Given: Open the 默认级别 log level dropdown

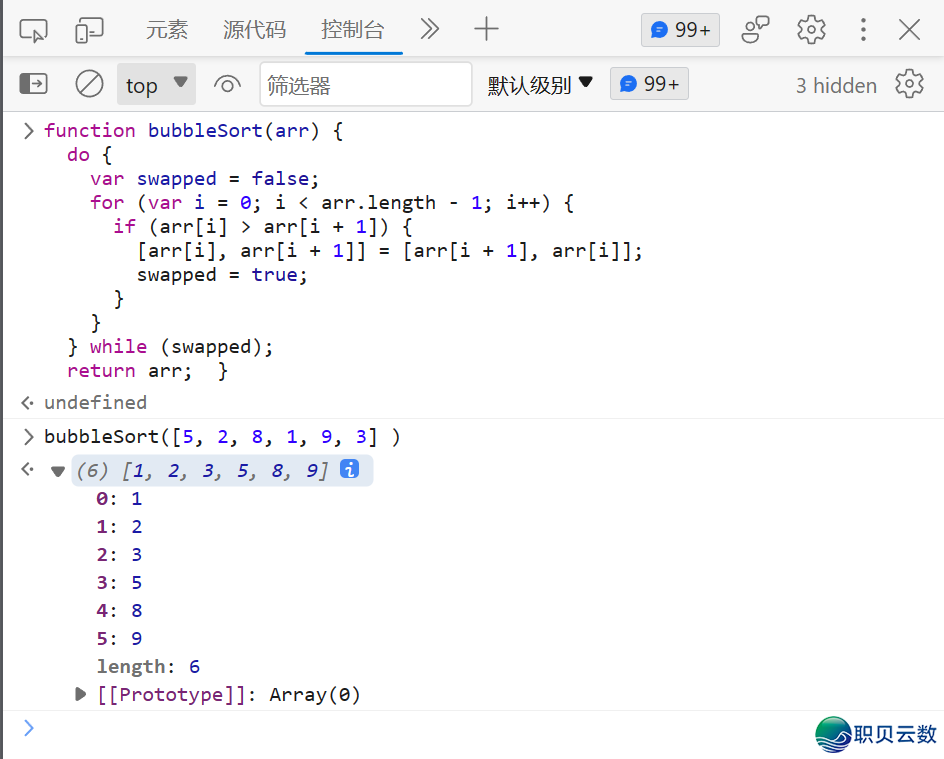Looking at the screenshot, I should point(540,85).
